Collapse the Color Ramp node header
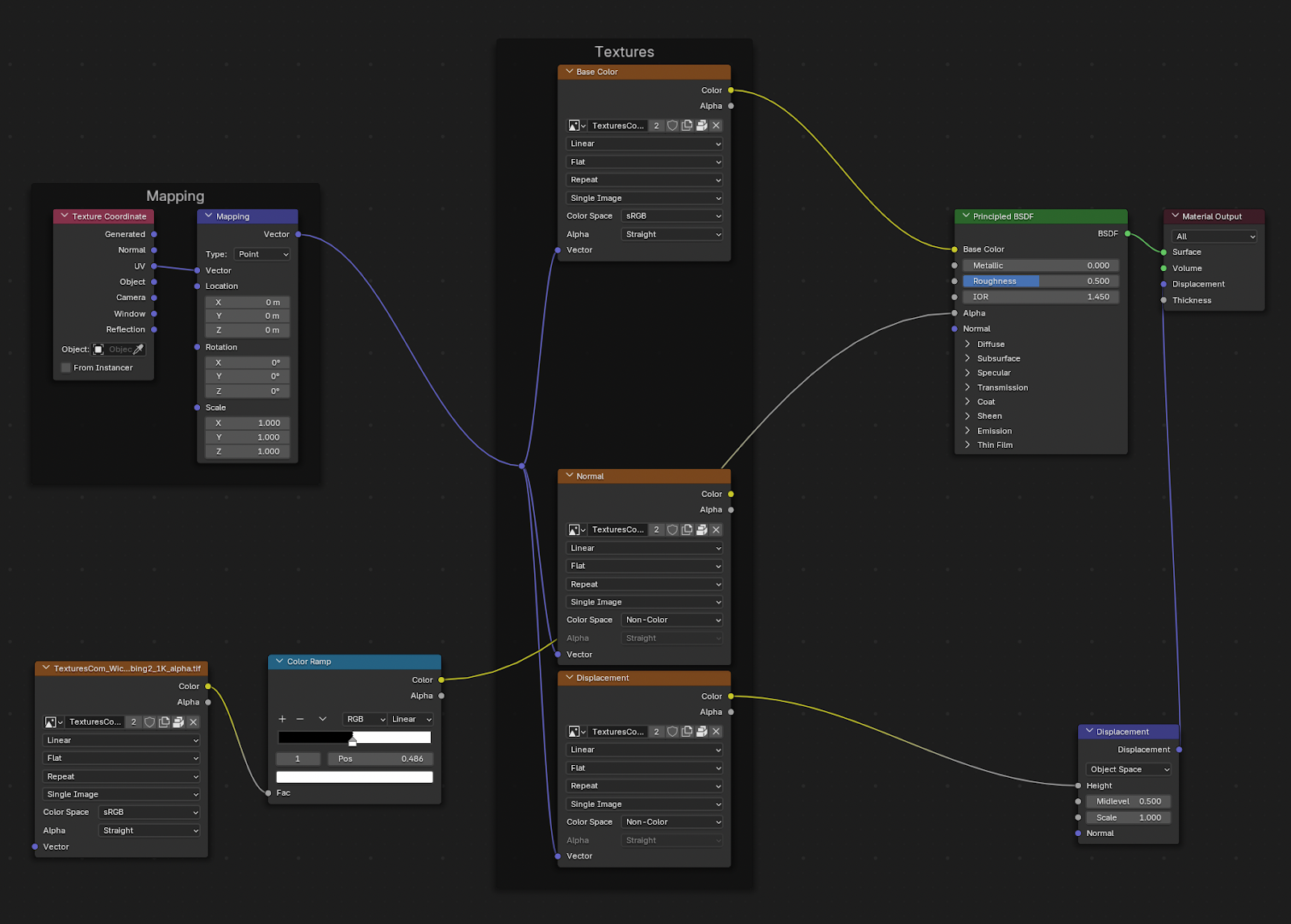1291x924 pixels. tap(278, 661)
